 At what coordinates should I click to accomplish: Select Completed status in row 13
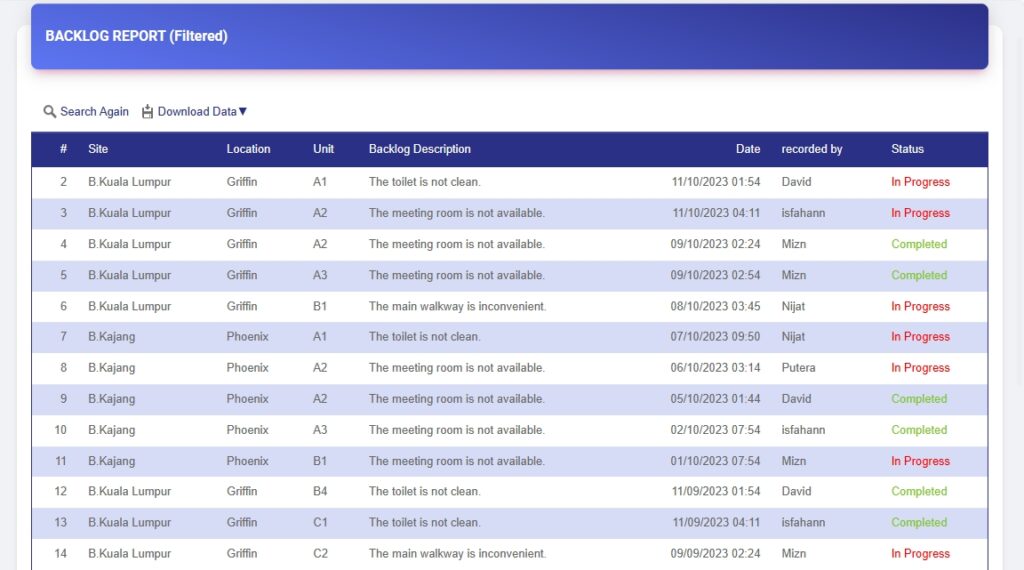tap(919, 522)
